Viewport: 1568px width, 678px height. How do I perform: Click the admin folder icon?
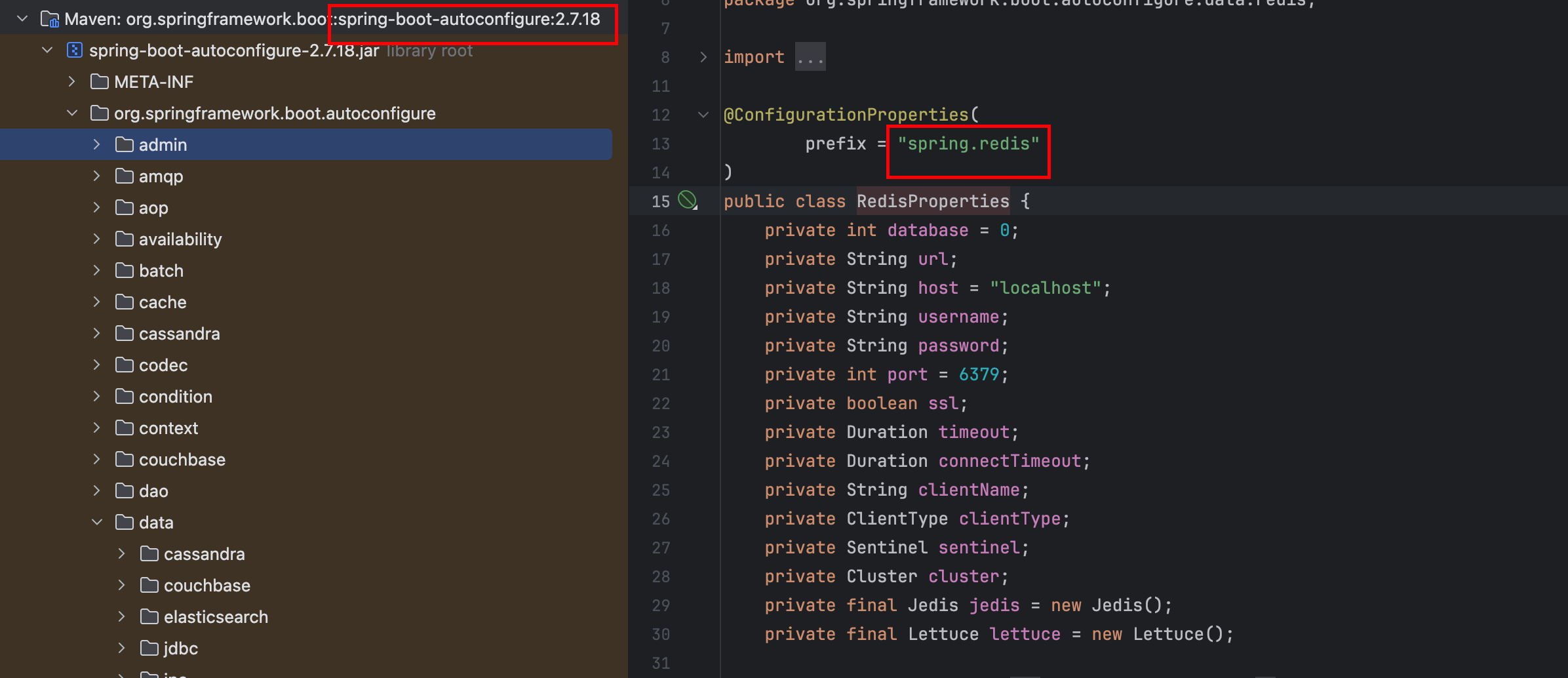[125, 145]
